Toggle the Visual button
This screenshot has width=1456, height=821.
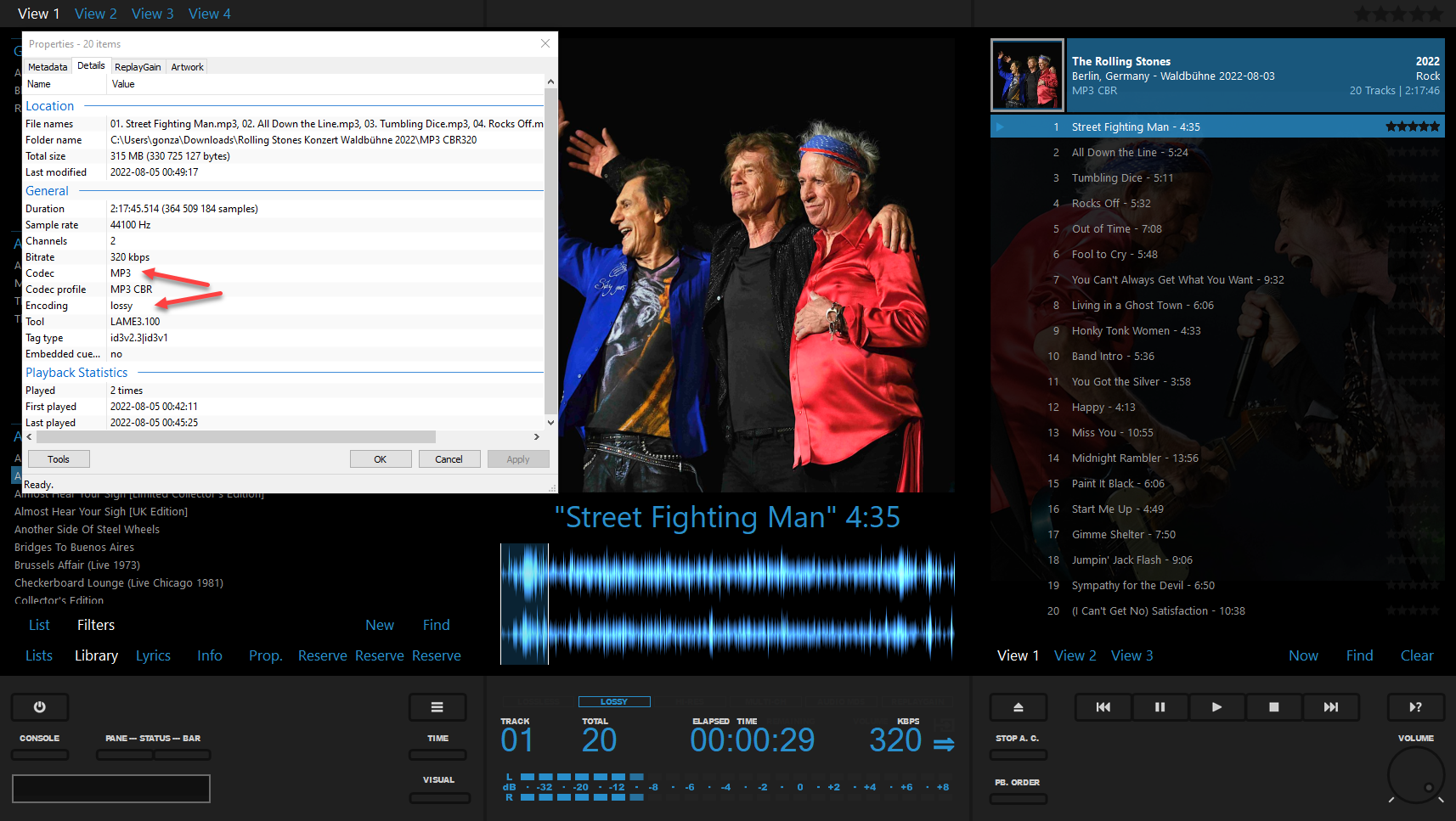(439, 797)
